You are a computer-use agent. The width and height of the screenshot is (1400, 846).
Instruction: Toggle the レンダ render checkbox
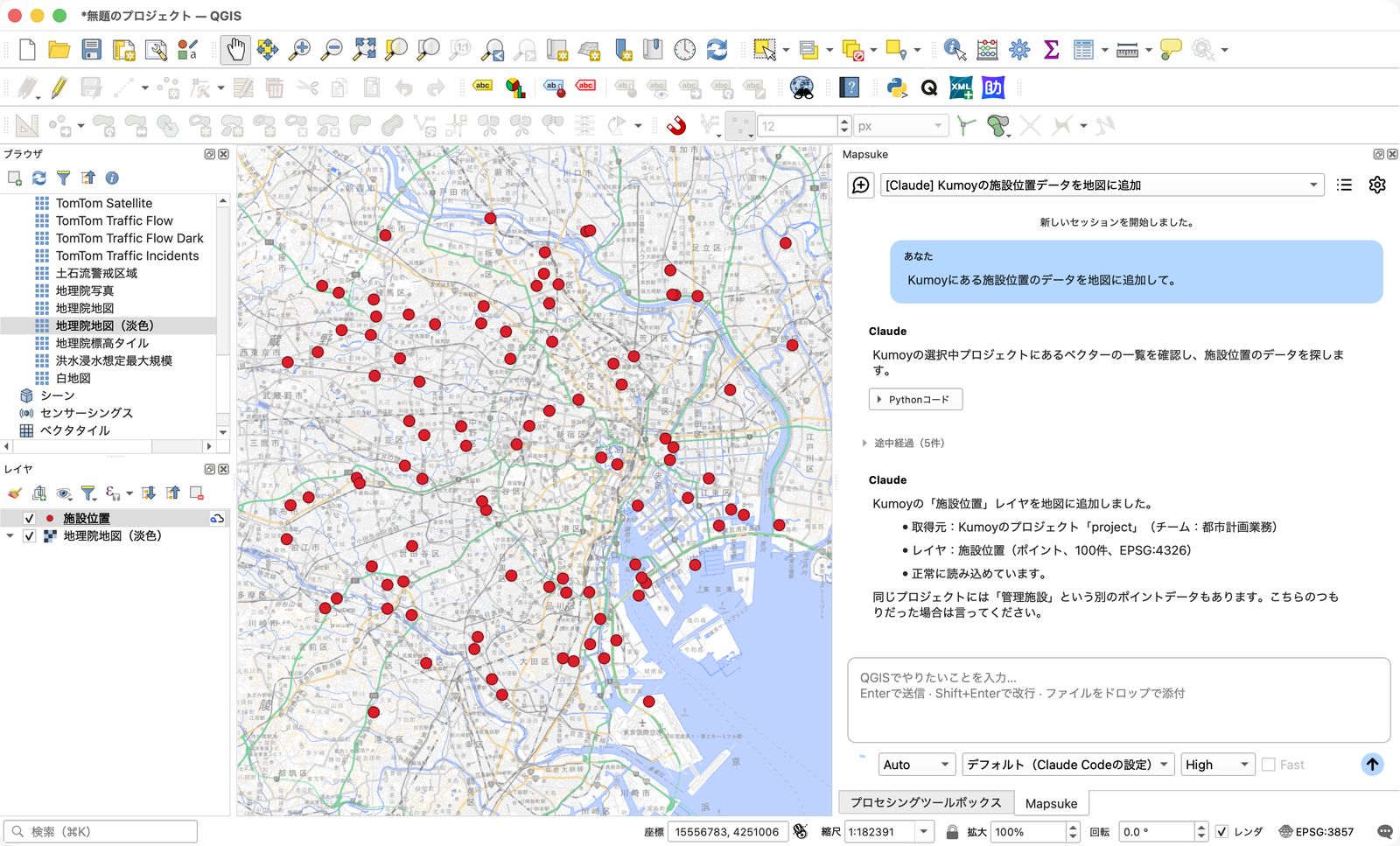(x=1221, y=831)
